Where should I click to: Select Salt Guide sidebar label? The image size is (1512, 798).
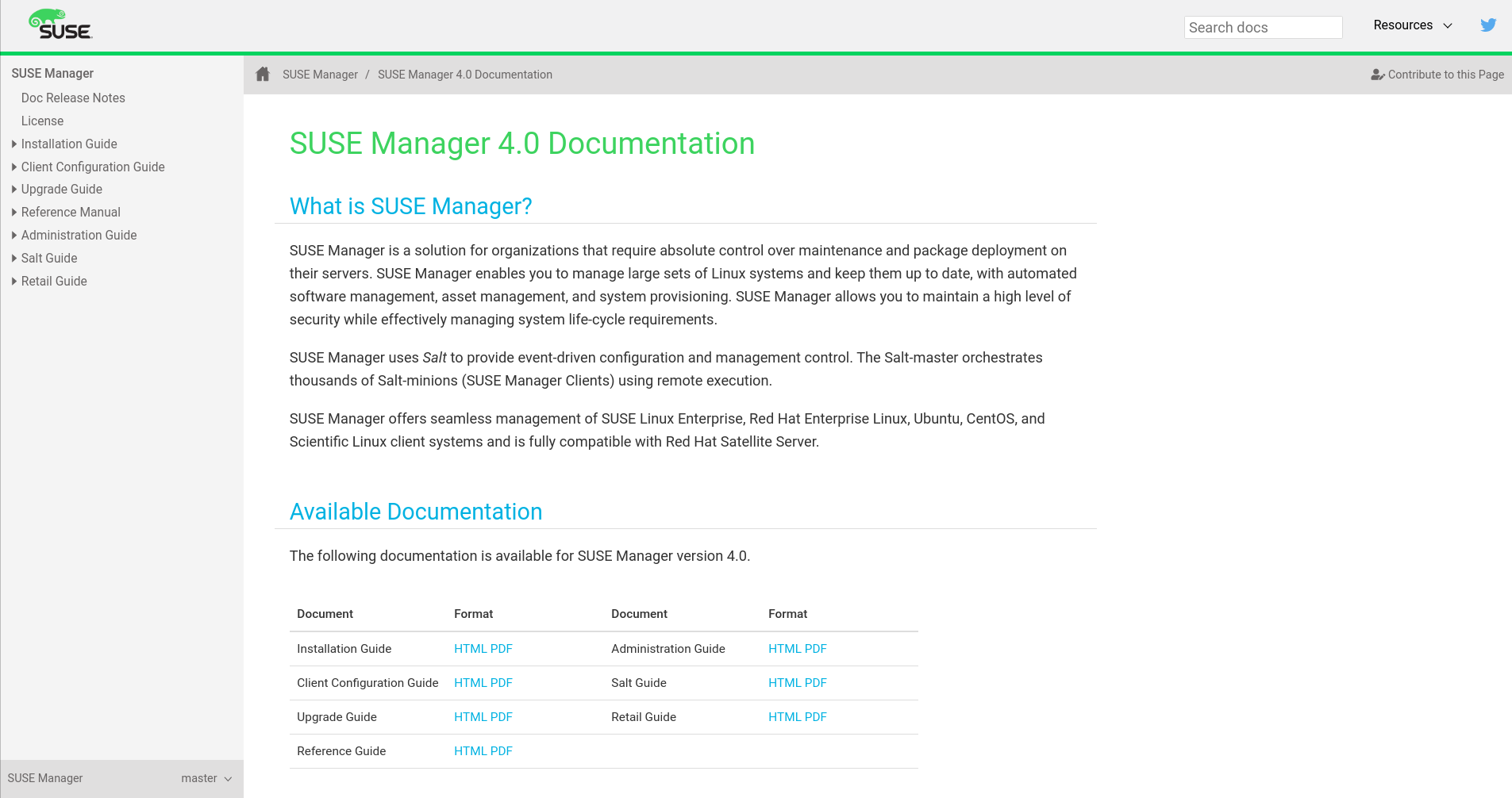[x=49, y=258]
